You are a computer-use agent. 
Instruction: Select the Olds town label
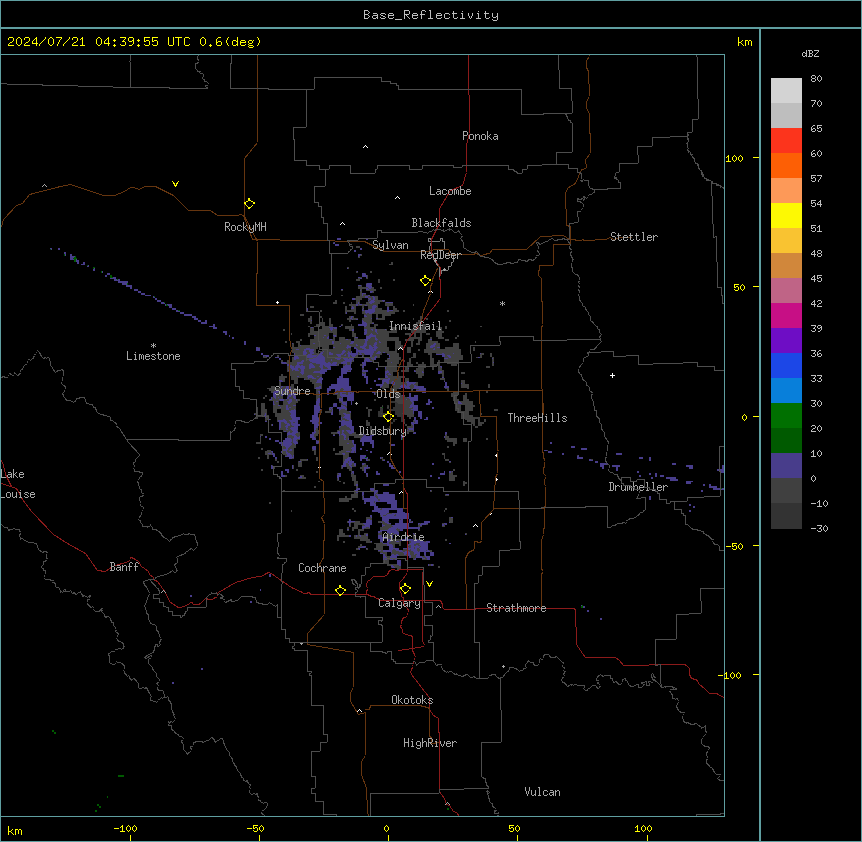(x=388, y=394)
